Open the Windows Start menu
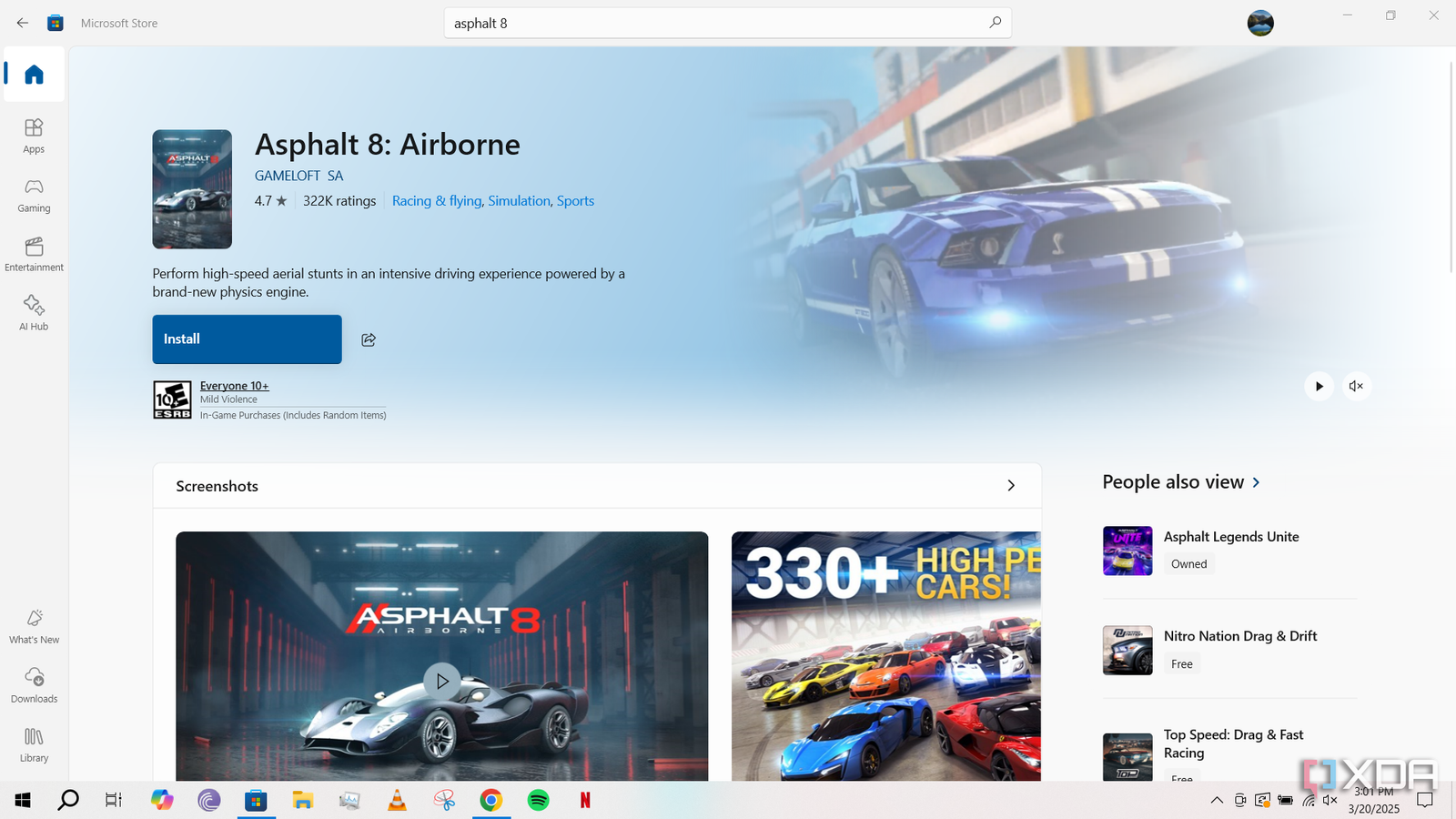Image resolution: width=1456 pixels, height=819 pixels. (x=23, y=801)
